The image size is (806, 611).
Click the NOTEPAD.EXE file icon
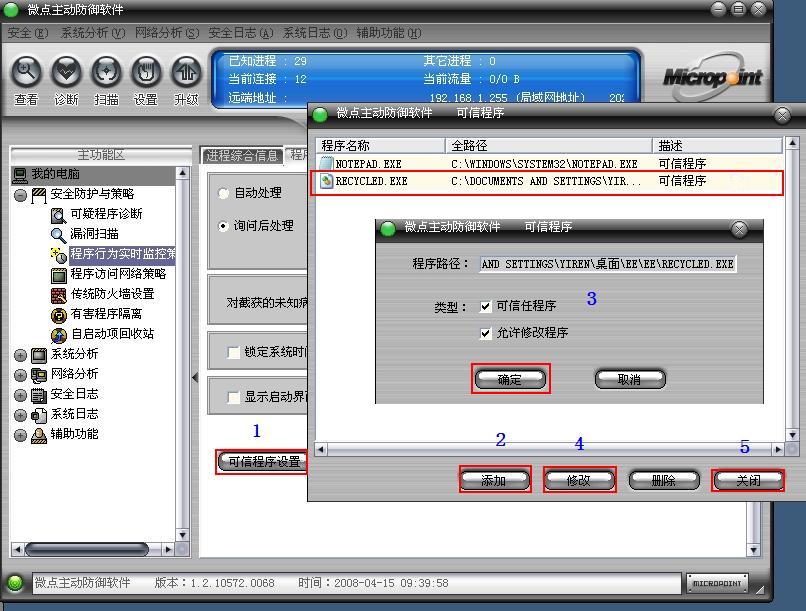point(326,164)
